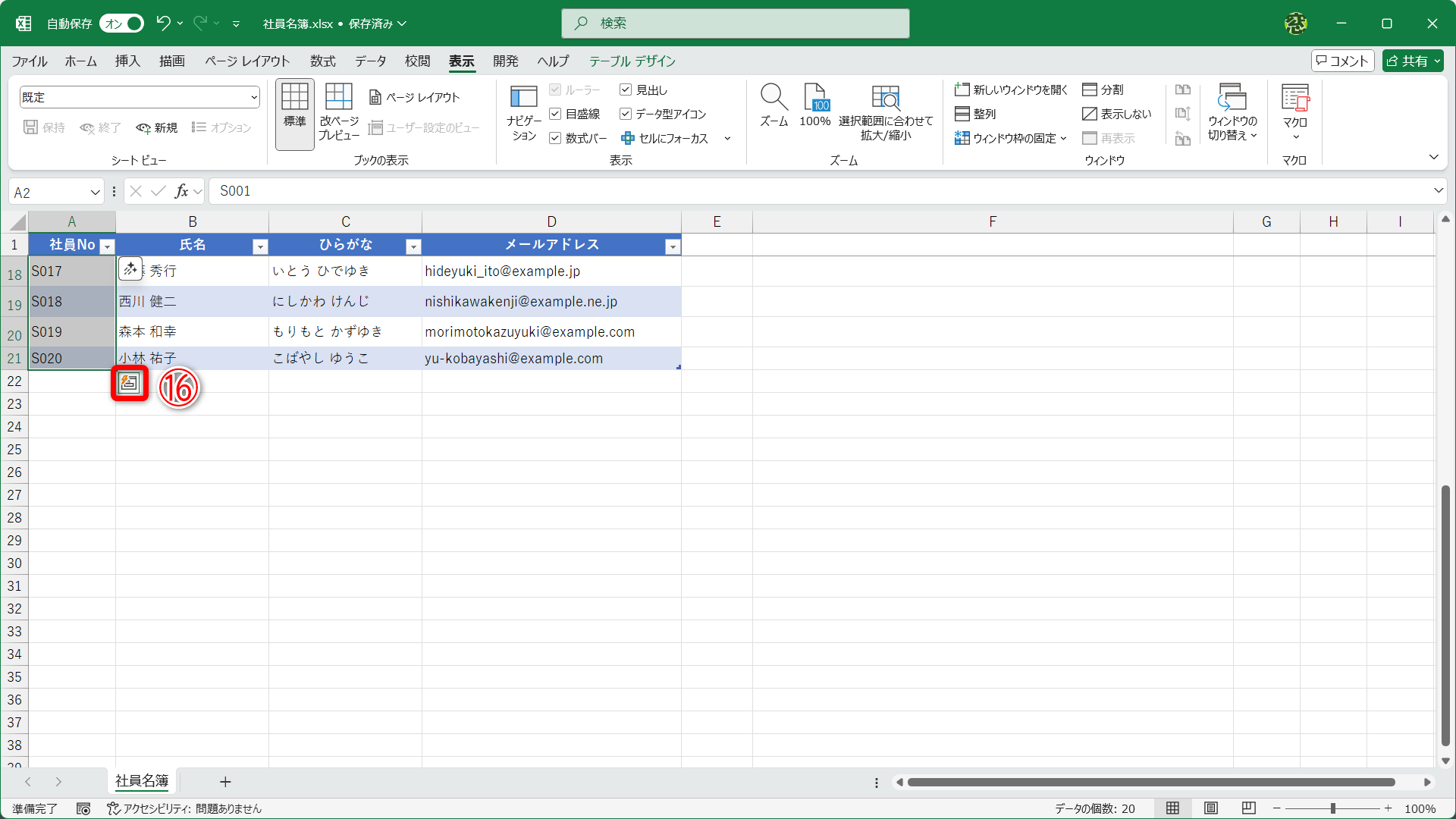The width and height of the screenshot is (1456, 819).
Task: Uncheck the Headings (見出し) checkbox
Action: (626, 89)
